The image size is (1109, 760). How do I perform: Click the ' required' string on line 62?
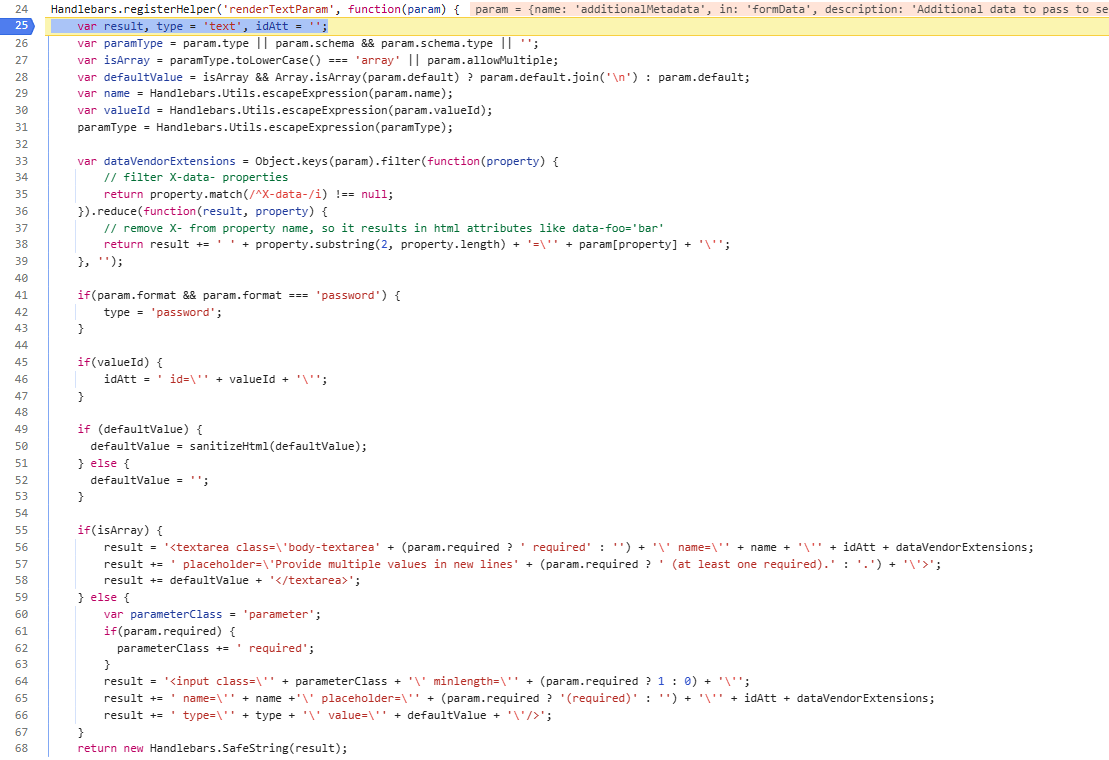(x=272, y=648)
